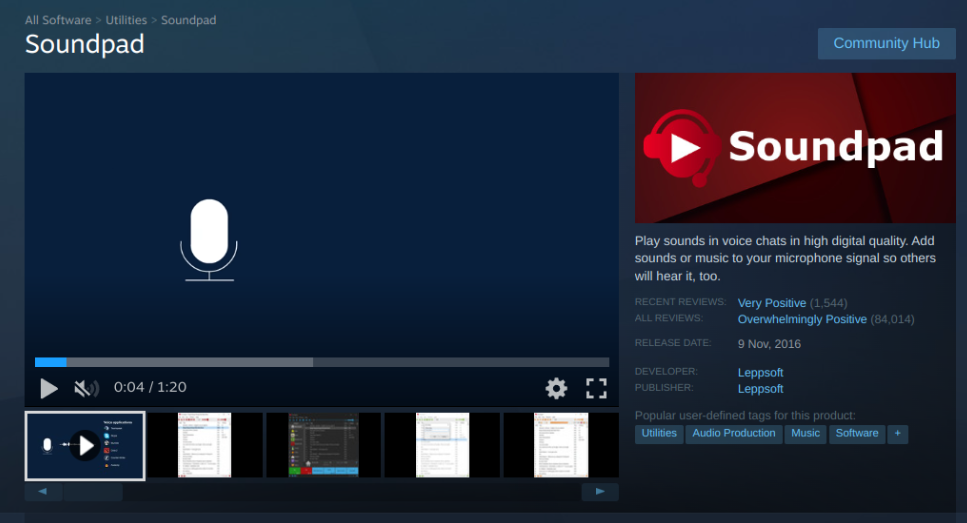Select the Audio Production tag
The height and width of the screenshot is (523, 967).
[733, 434]
